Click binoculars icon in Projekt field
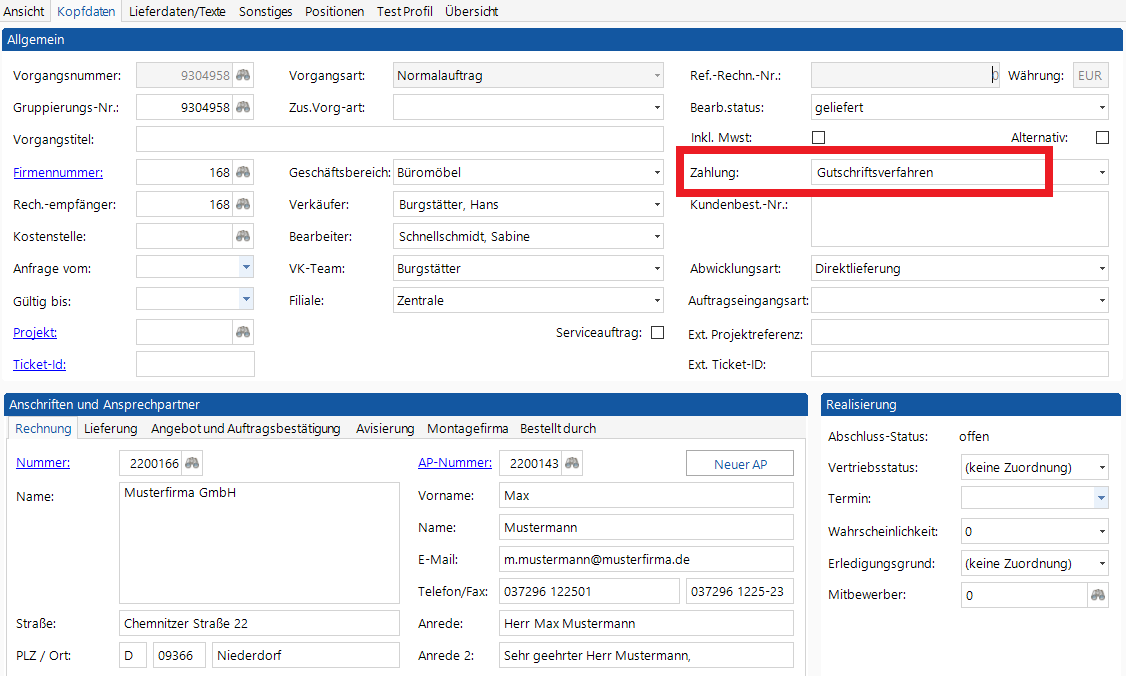 point(243,332)
